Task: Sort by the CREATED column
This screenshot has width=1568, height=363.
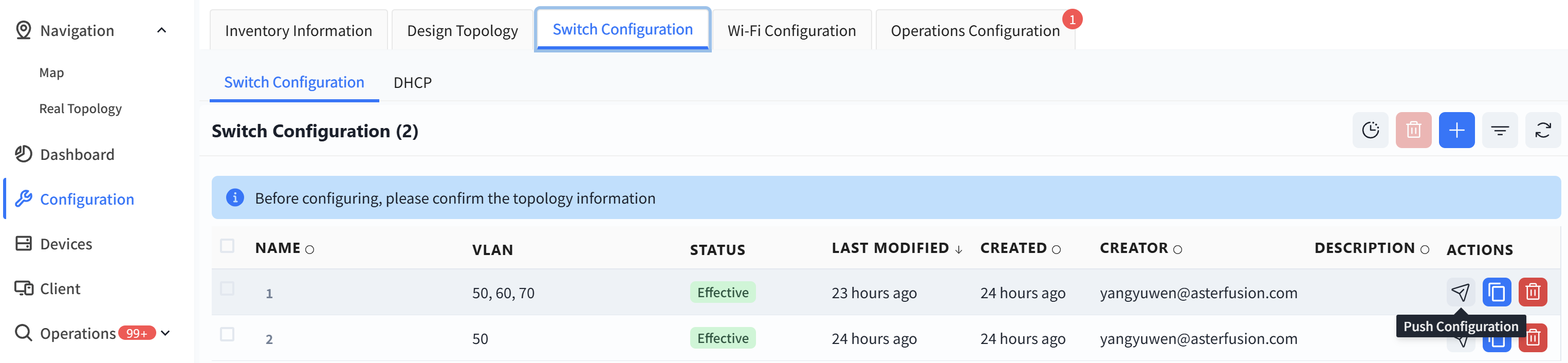Action: [1020, 248]
